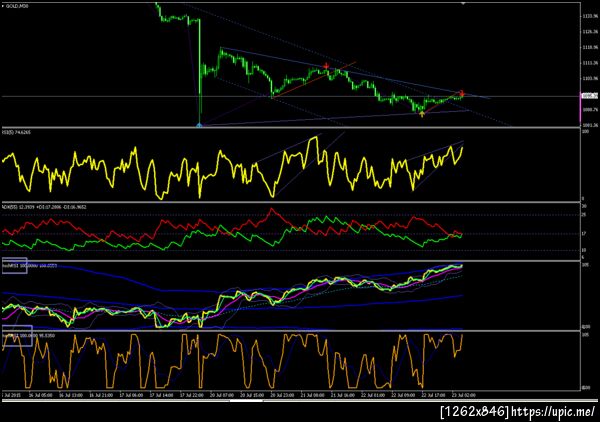Select the red arrow at the latest candle
Viewport: 600px width, 422px height.
tap(462, 93)
